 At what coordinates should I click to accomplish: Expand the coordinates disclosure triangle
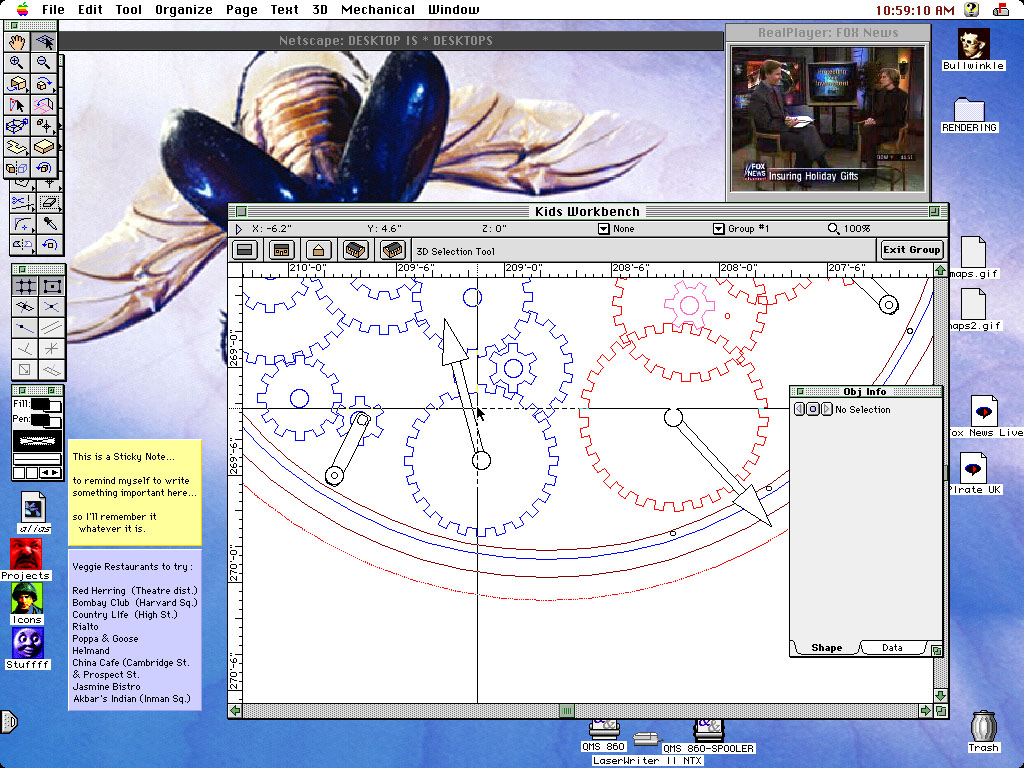pyautogui.click(x=239, y=229)
